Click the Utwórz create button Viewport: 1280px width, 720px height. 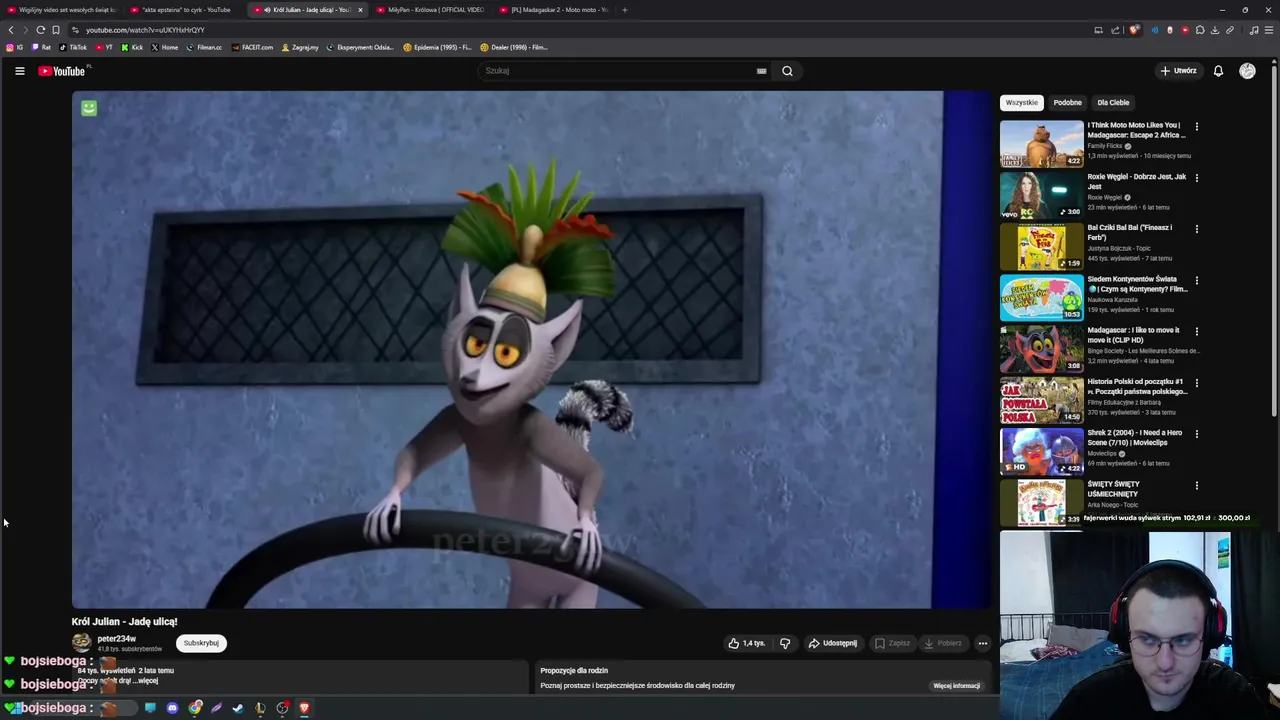coord(1179,71)
